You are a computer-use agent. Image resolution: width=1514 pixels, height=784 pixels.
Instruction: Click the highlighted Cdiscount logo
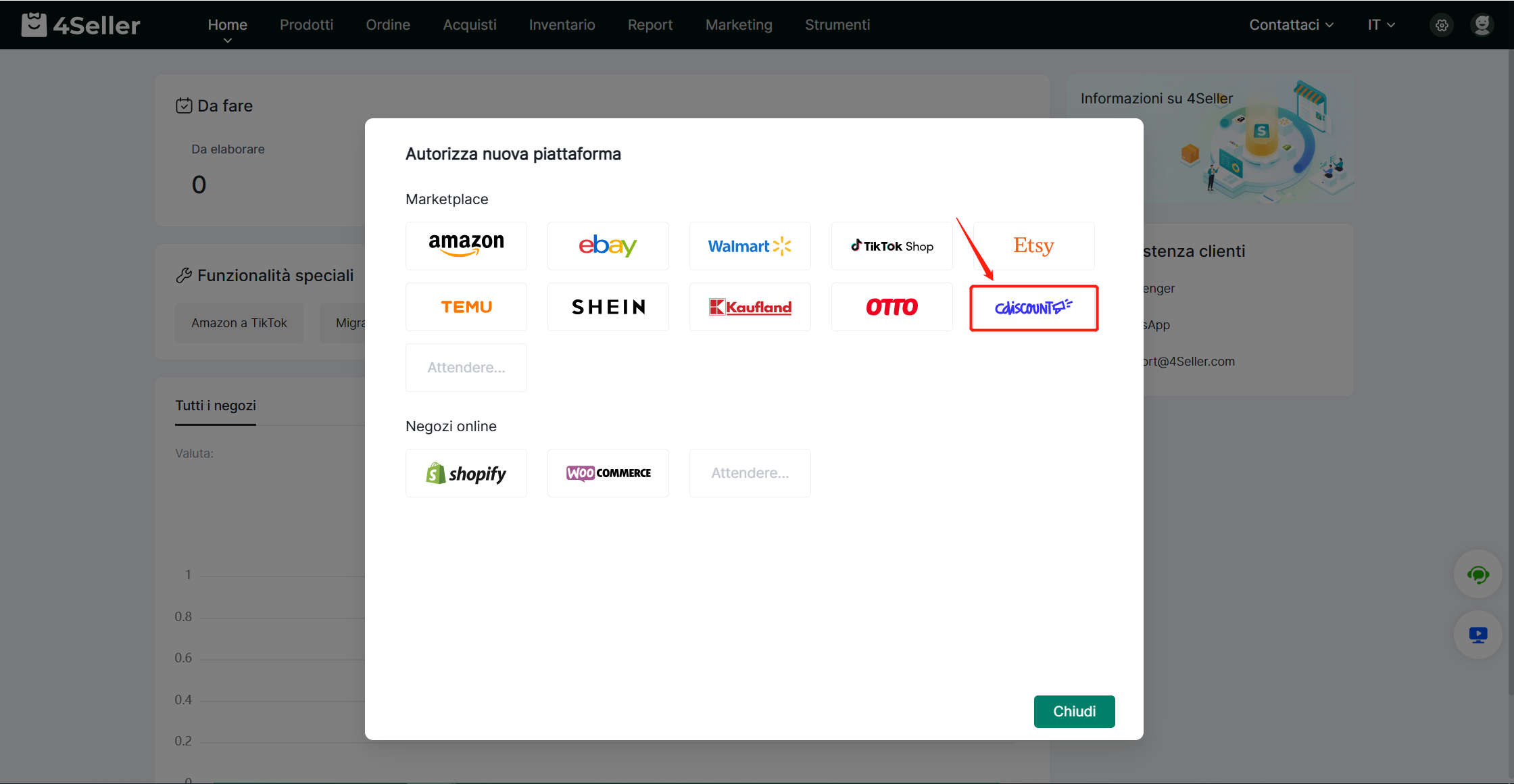(x=1033, y=308)
